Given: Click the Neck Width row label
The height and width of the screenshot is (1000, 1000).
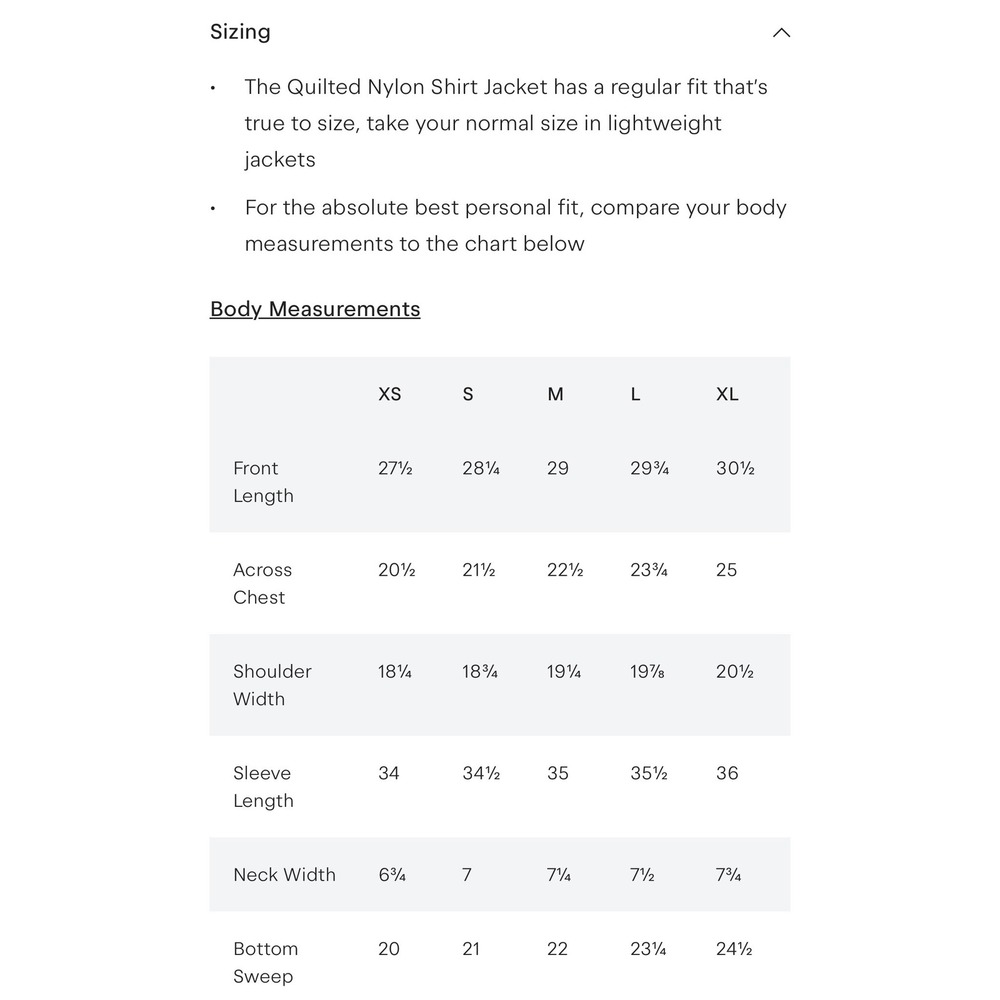Looking at the screenshot, I should coord(284,874).
